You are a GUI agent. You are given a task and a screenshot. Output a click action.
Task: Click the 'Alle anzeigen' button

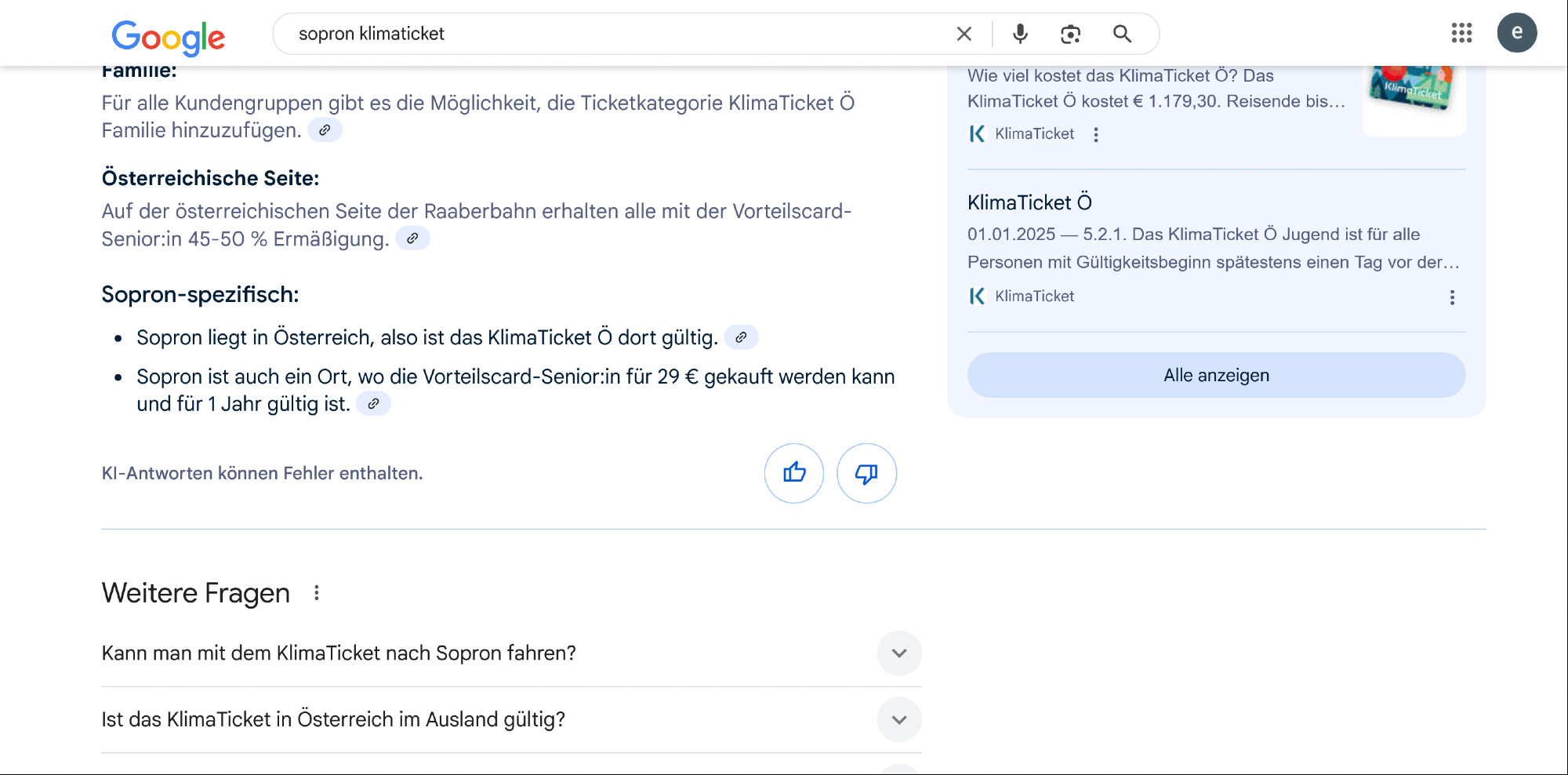pos(1216,375)
